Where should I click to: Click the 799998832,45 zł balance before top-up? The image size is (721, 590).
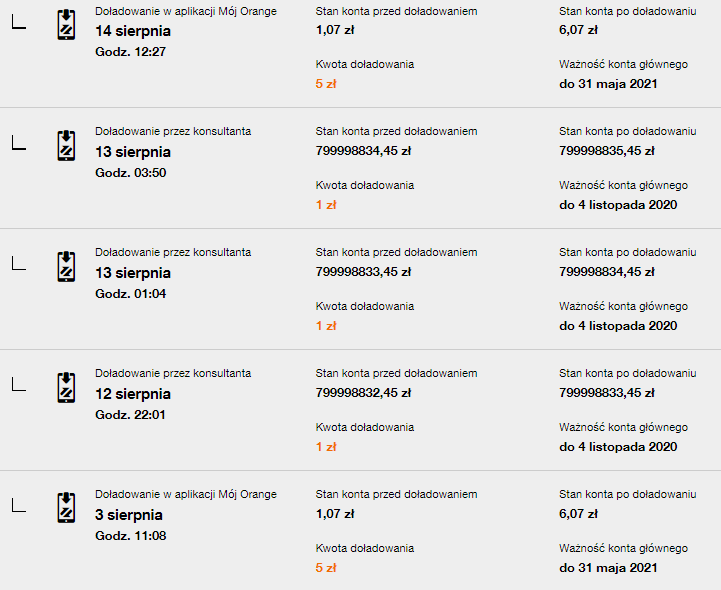click(363, 393)
